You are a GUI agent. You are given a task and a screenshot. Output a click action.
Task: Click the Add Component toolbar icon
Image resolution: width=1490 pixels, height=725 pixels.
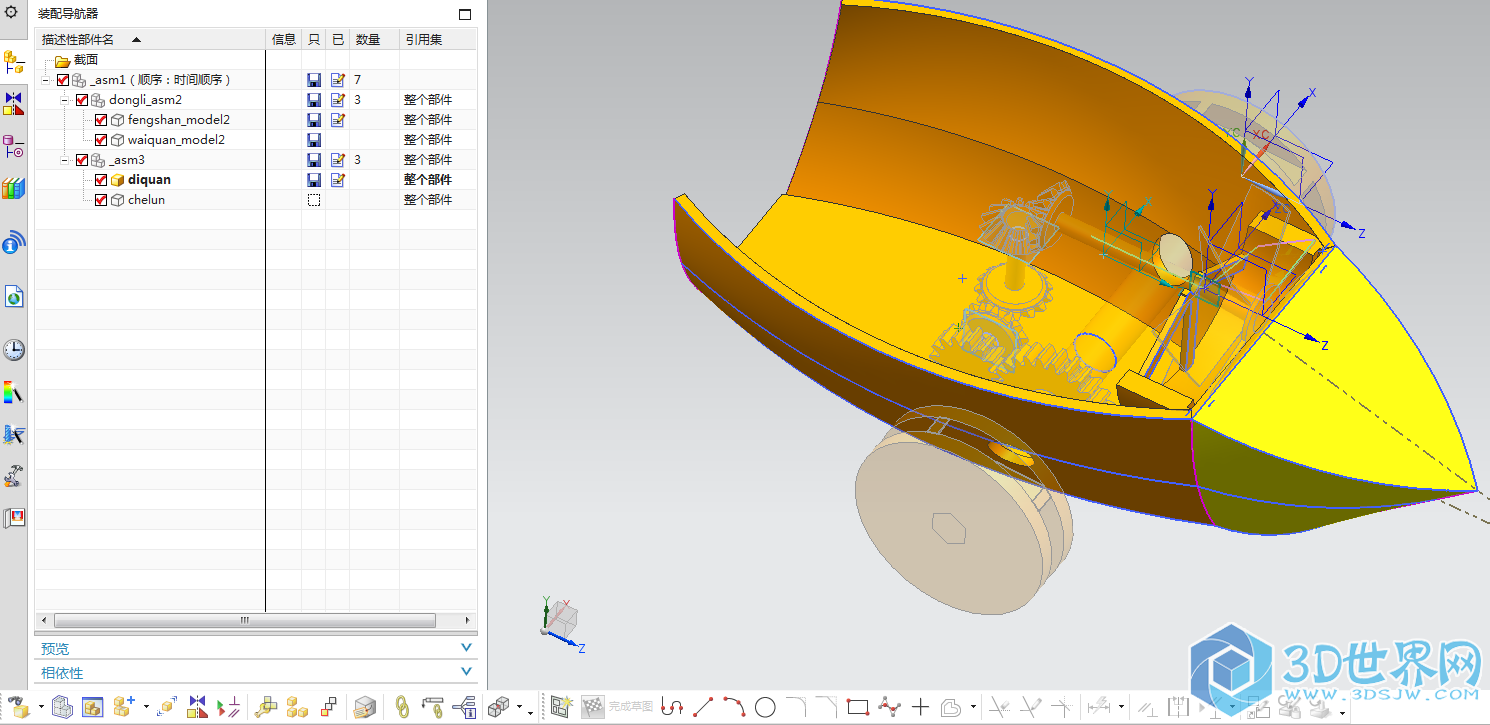123,707
